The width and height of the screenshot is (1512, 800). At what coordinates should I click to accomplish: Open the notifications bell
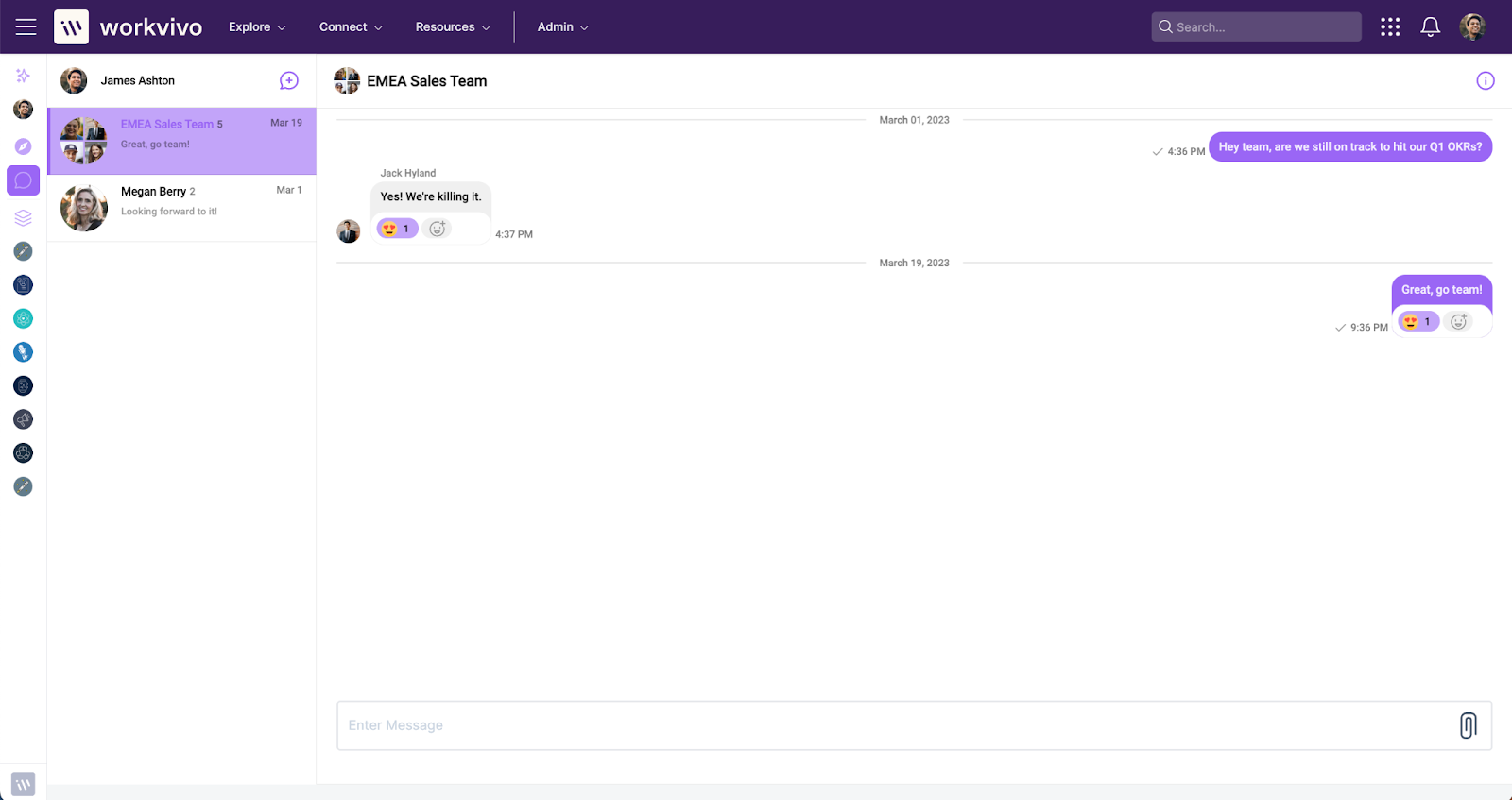pos(1431,27)
